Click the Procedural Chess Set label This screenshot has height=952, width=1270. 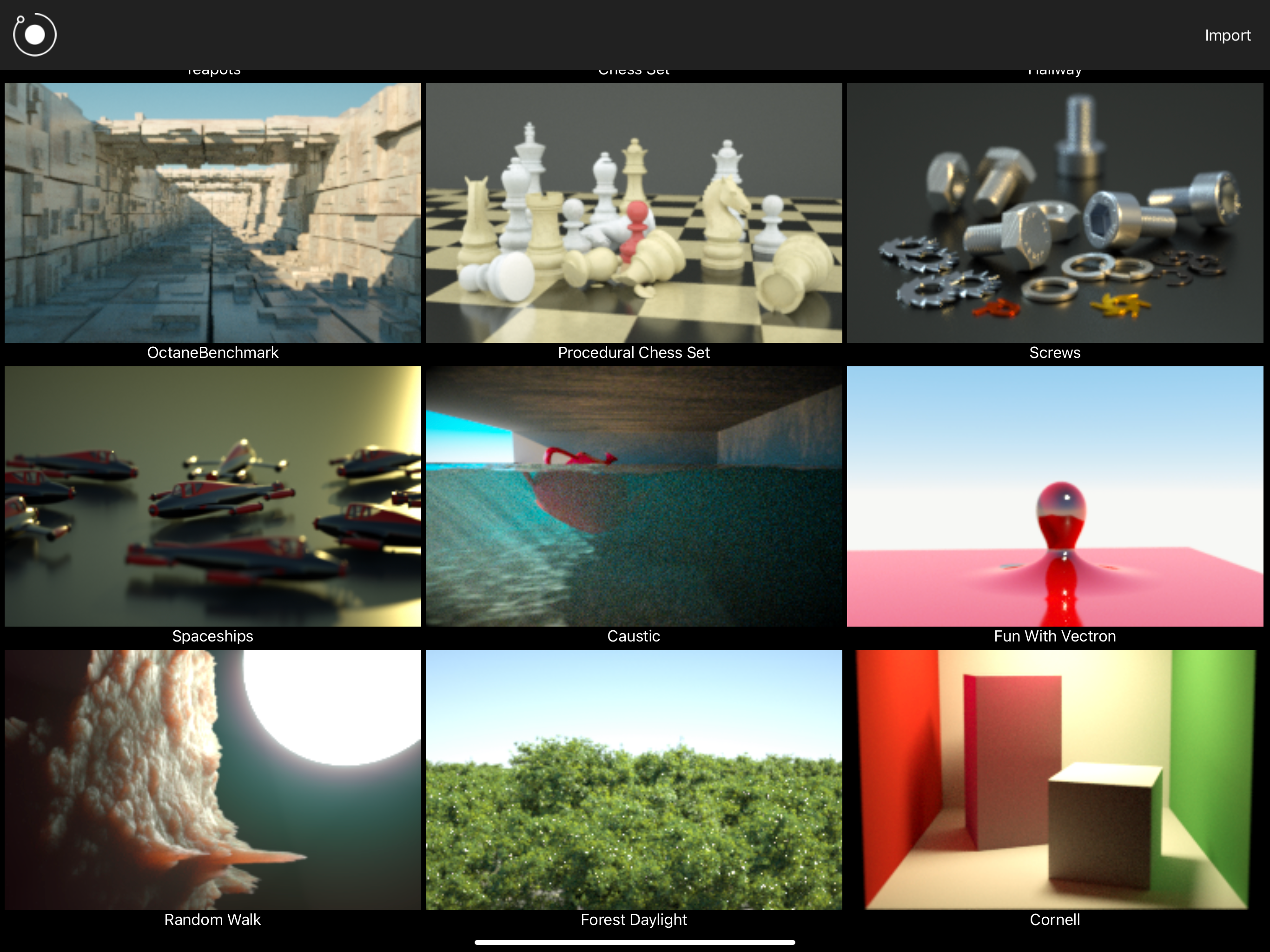633,352
